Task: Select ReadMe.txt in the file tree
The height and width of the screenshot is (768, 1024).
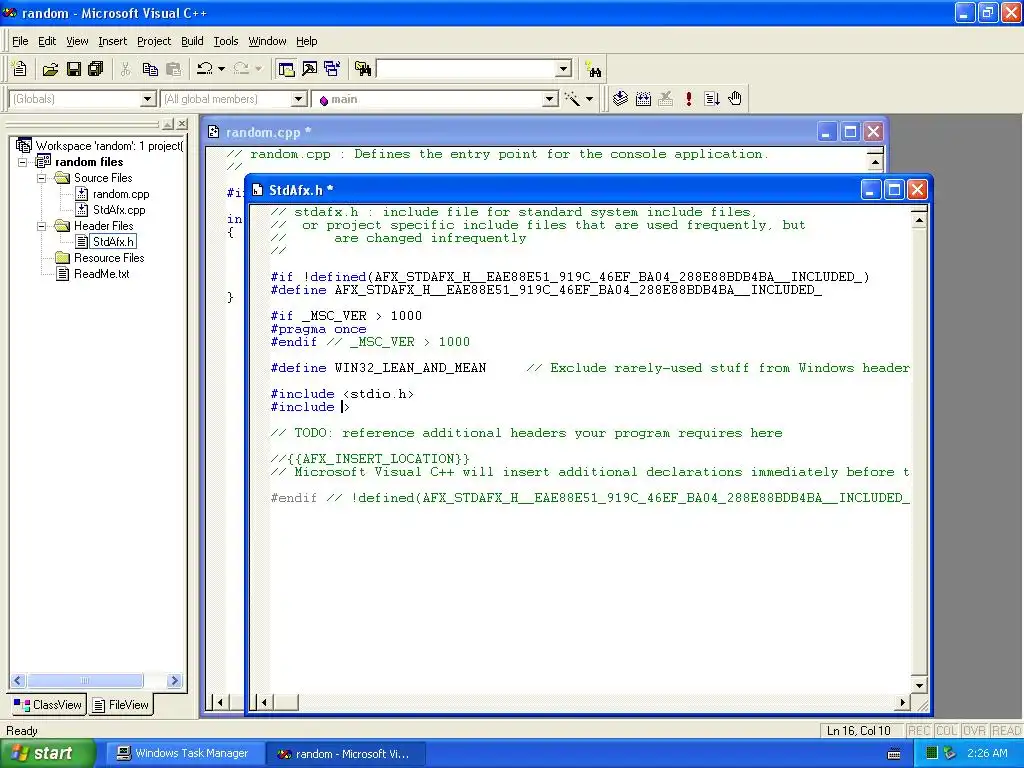Action: point(101,274)
